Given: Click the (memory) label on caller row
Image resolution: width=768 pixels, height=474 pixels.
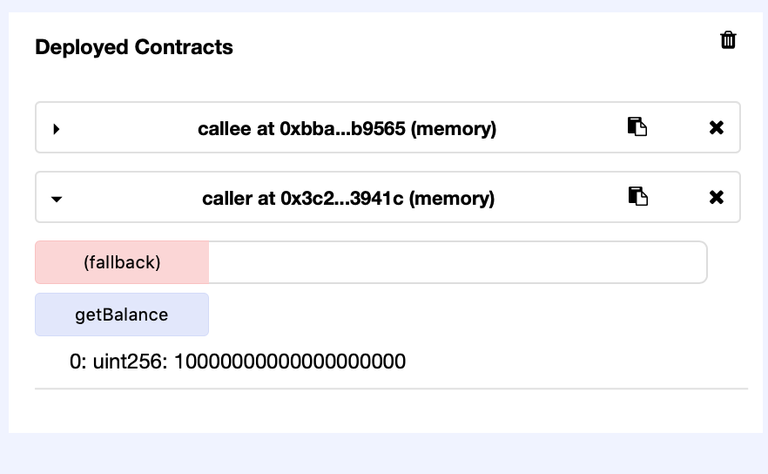Looking at the screenshot, I should point(452,198).
